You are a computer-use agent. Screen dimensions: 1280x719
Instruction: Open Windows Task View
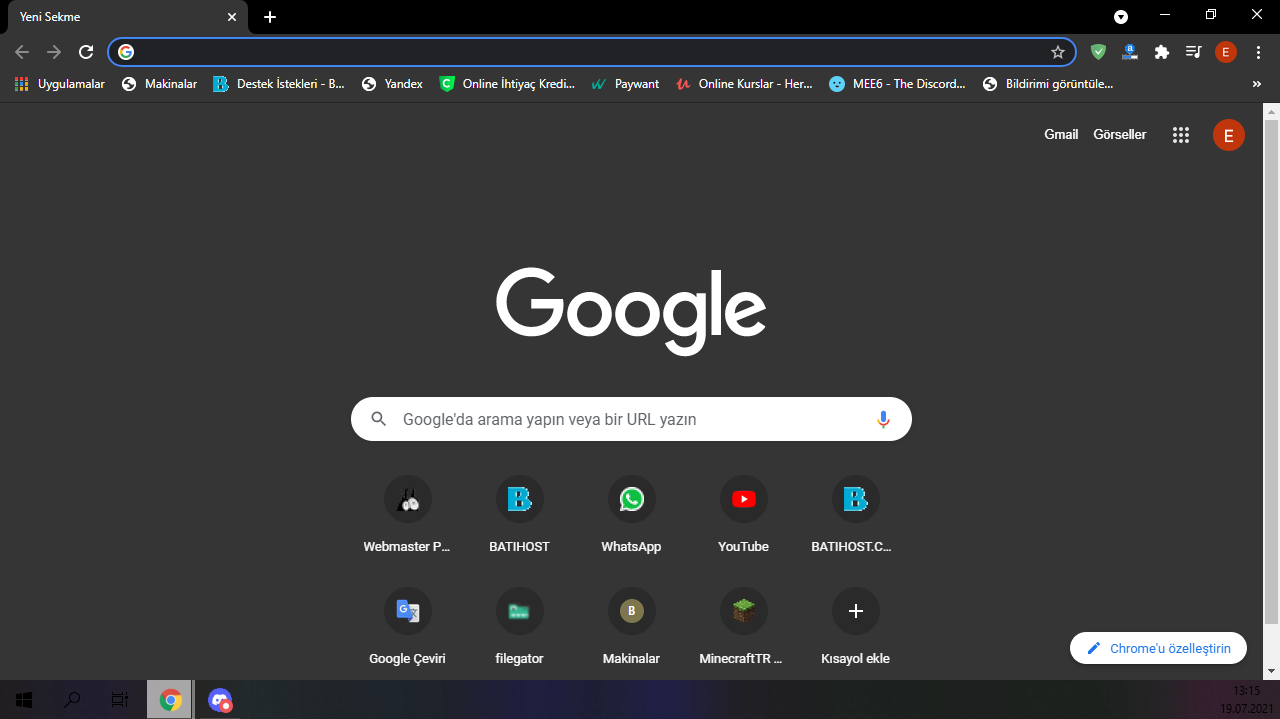point(120,700)
